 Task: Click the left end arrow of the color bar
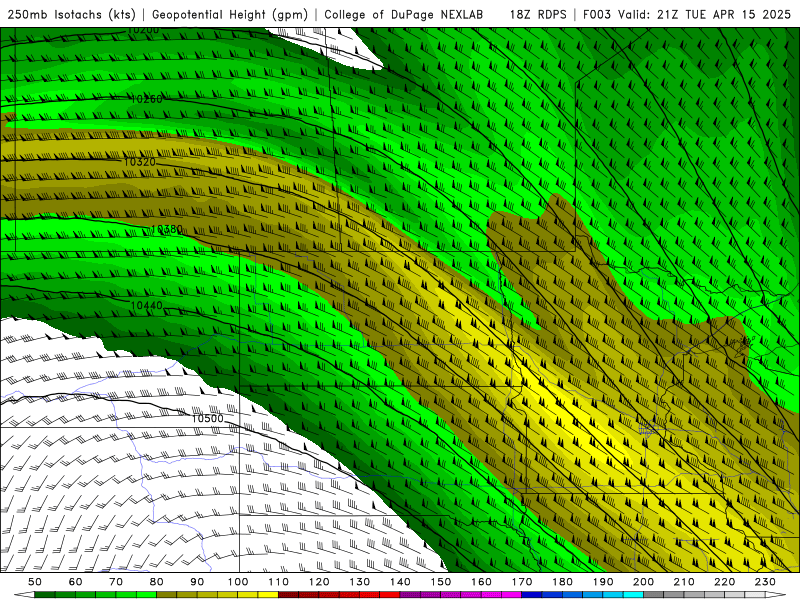tap(24, 595)
